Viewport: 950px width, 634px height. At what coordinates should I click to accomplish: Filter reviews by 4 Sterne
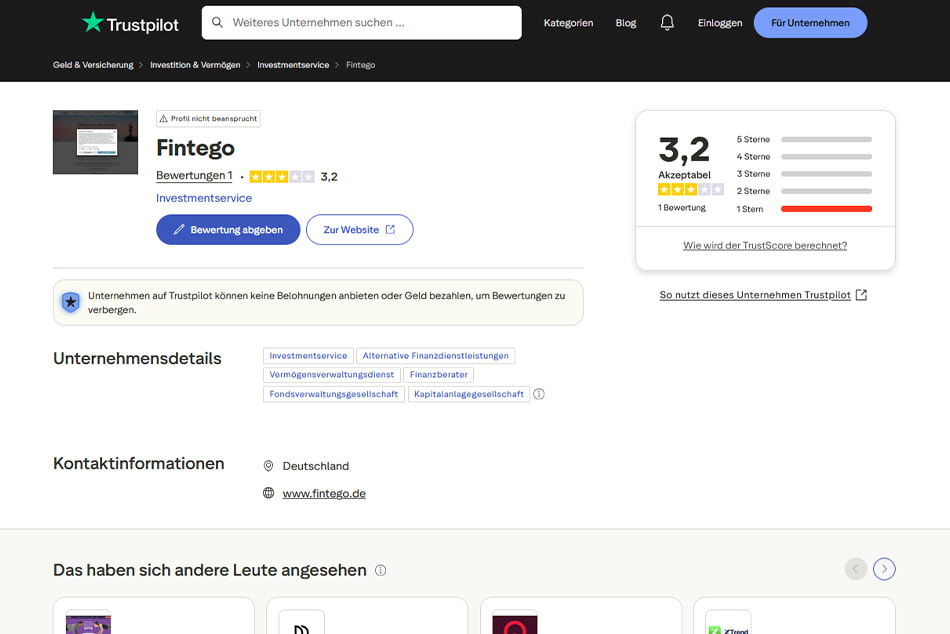point(804,156)
